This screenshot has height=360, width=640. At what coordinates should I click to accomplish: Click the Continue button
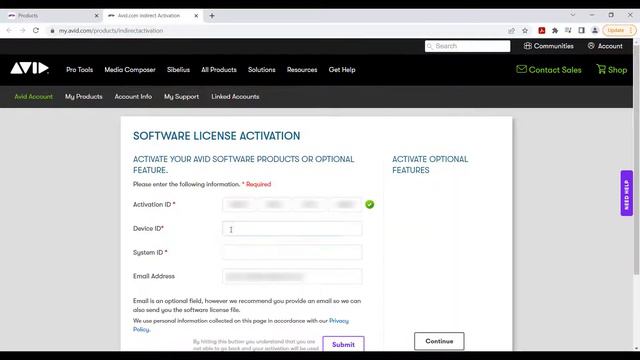click(x=439, y=341)
